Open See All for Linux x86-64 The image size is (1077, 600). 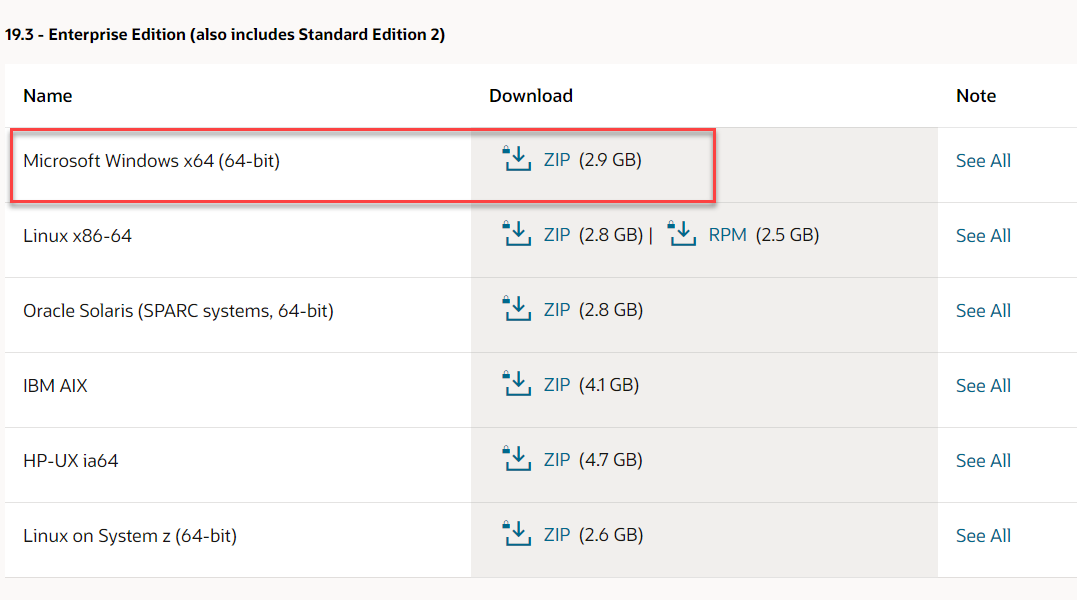point(983,236)
